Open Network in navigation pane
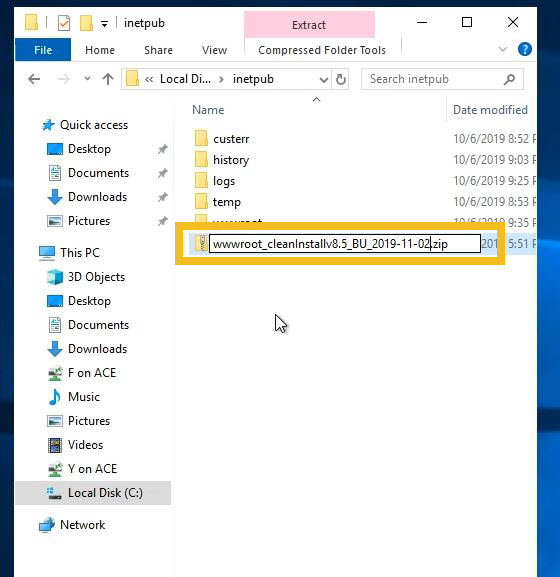 (x=82, y=525)
